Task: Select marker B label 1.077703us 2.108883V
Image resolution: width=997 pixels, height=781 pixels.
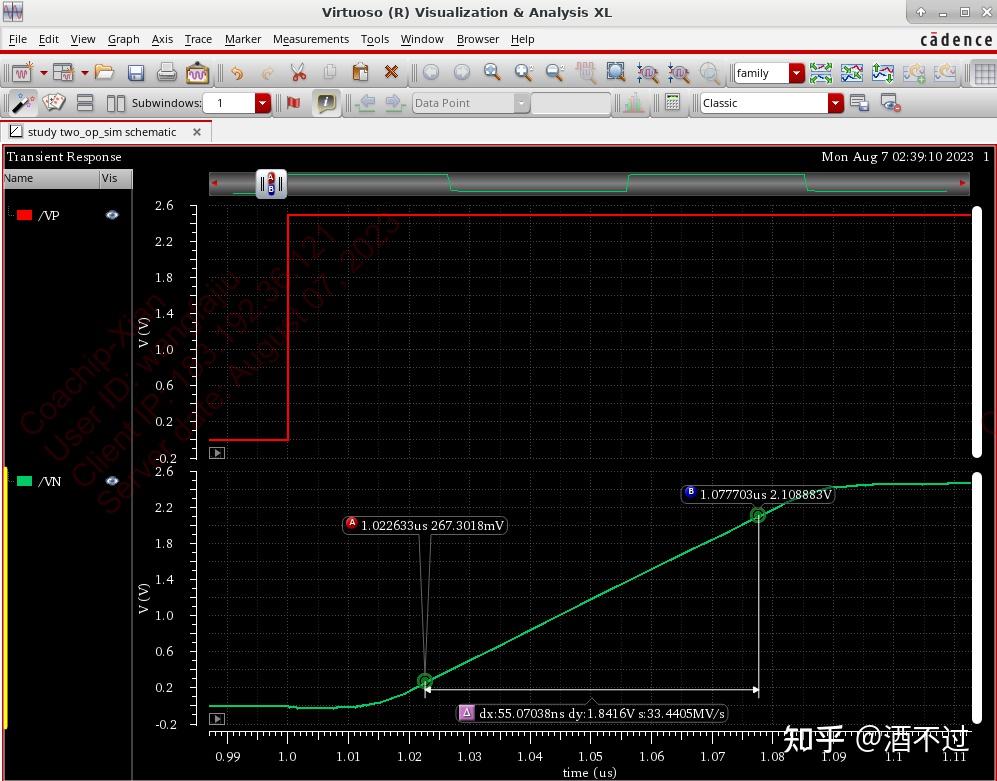Action: point(758,494)
